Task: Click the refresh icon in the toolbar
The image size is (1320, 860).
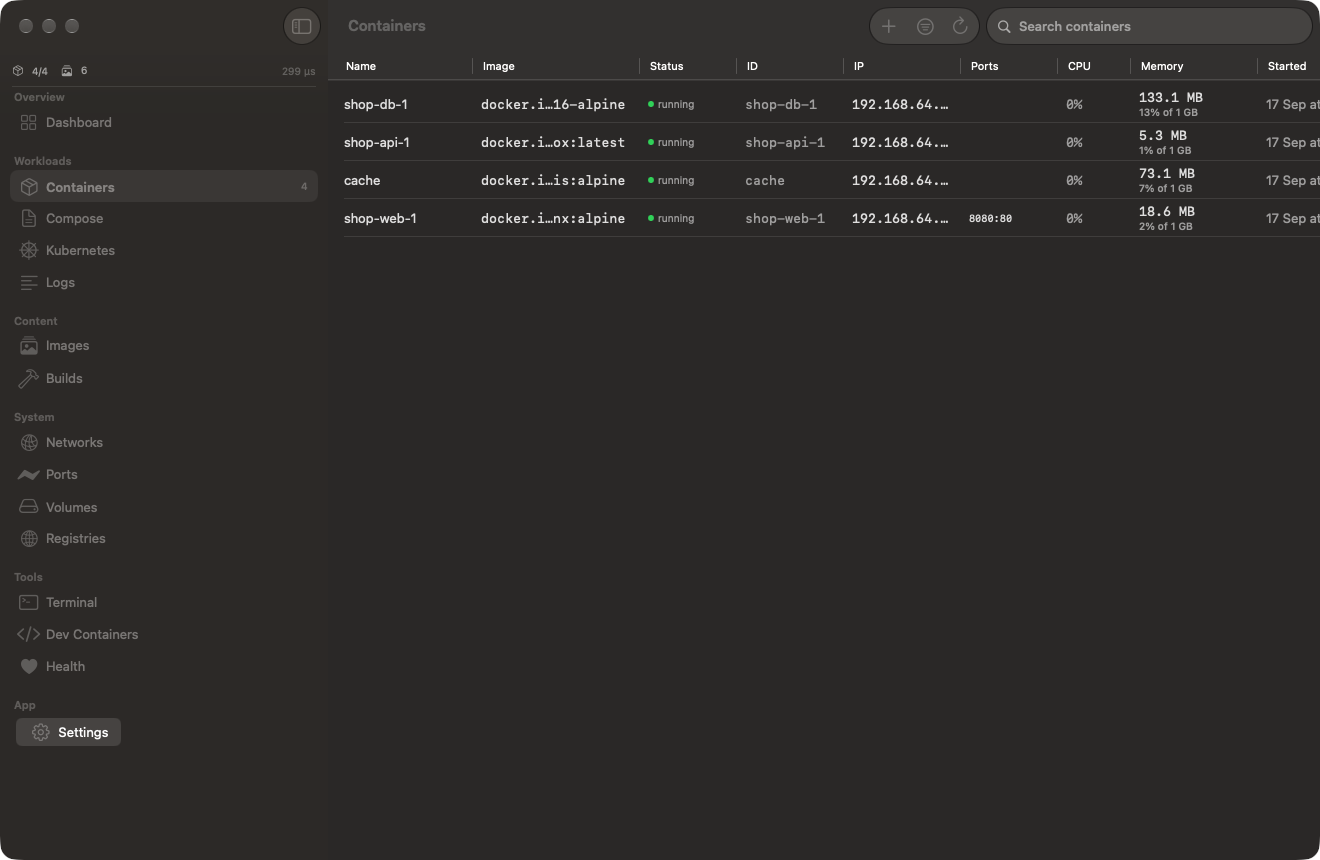Action: click(960, 26)
